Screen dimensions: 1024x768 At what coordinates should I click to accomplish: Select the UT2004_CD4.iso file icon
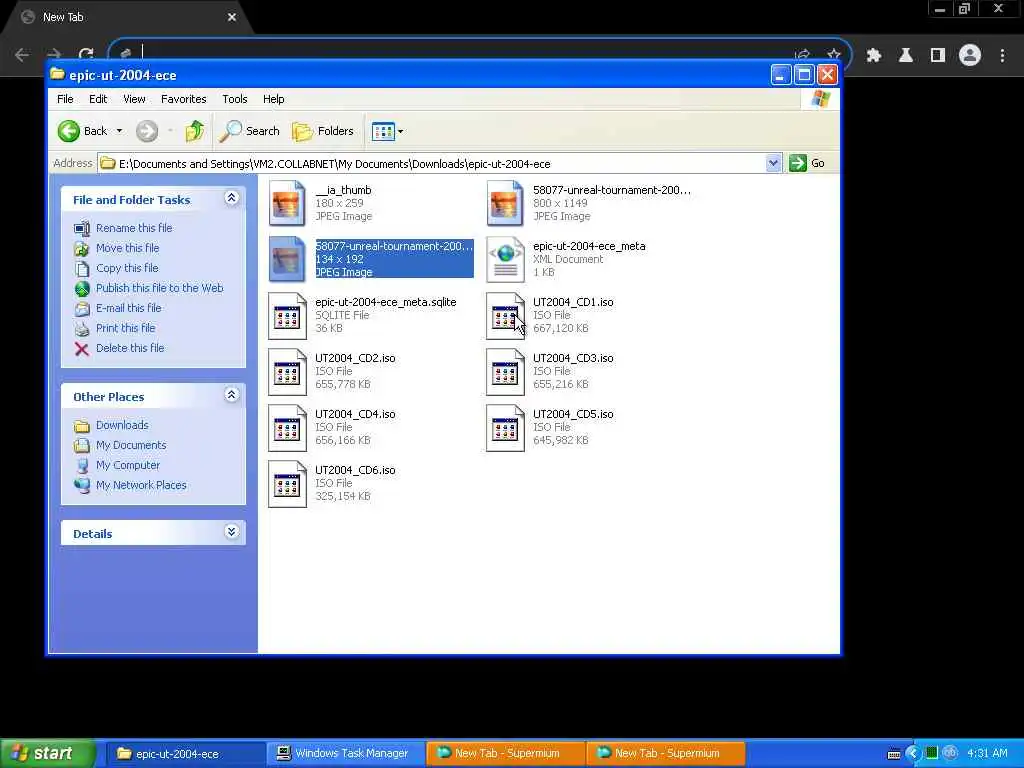287,428
